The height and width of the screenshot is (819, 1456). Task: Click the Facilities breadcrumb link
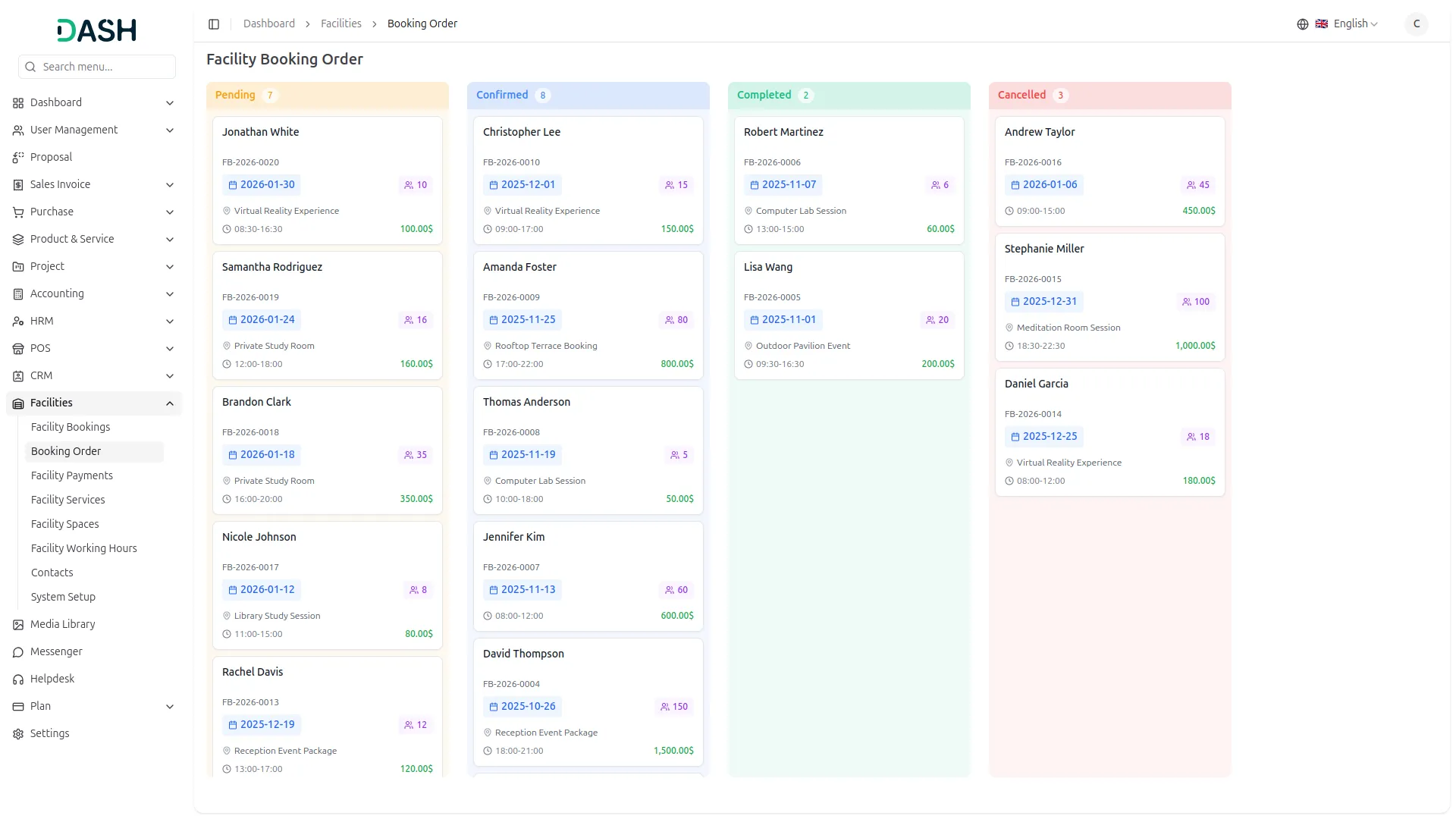click(x=341, y=24)
